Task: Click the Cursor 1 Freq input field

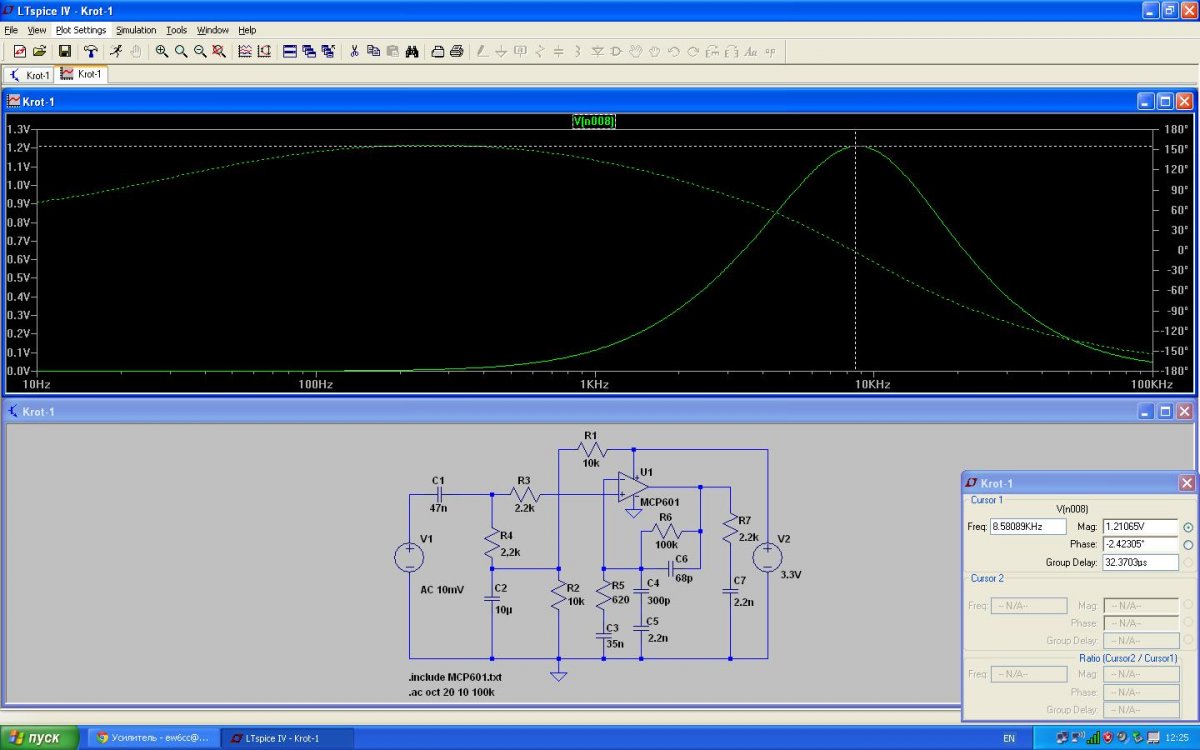Action: click(x=1029, y=527)
